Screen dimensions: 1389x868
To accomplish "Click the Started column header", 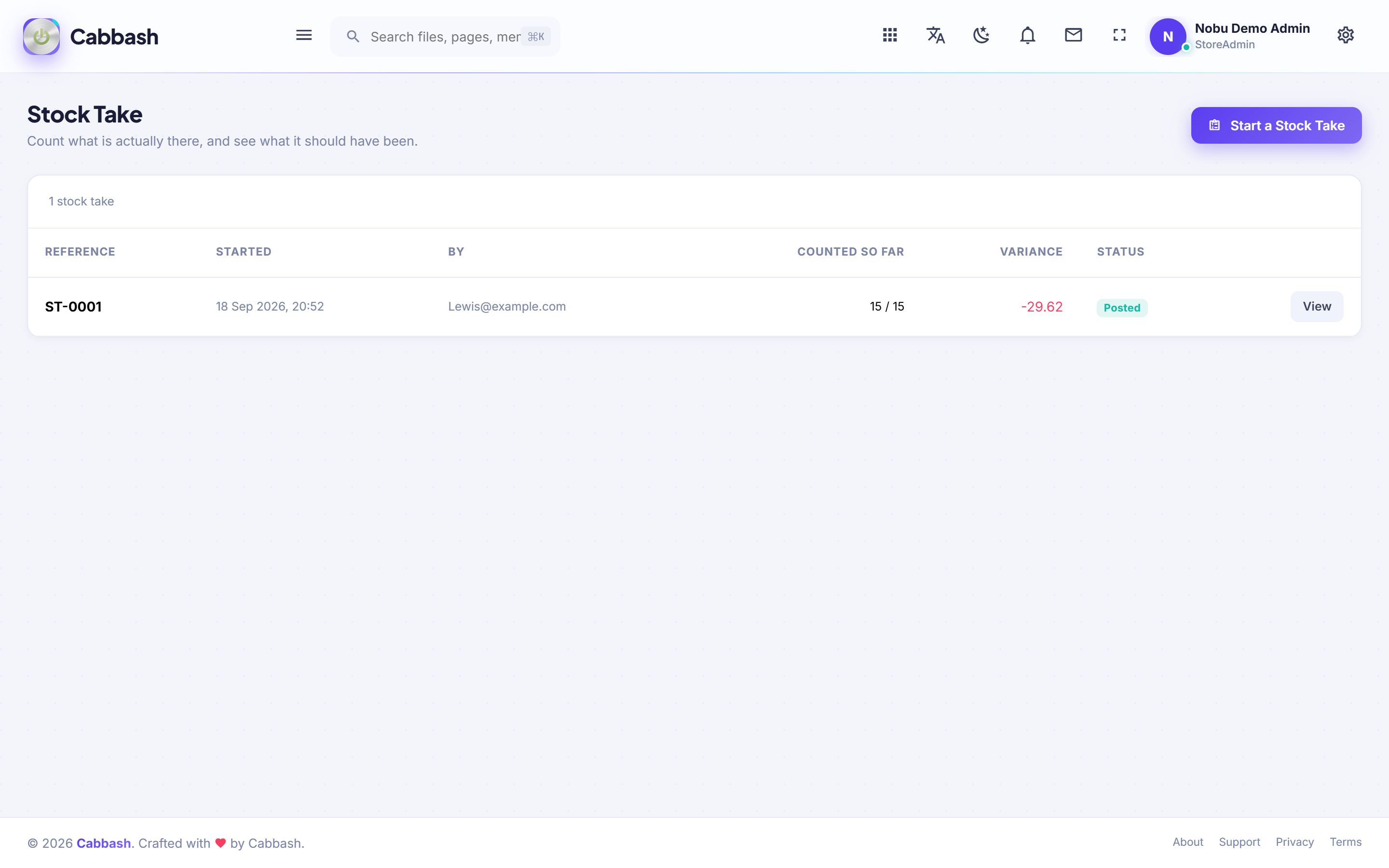I will pyautogui.click(x=244, y=251).
